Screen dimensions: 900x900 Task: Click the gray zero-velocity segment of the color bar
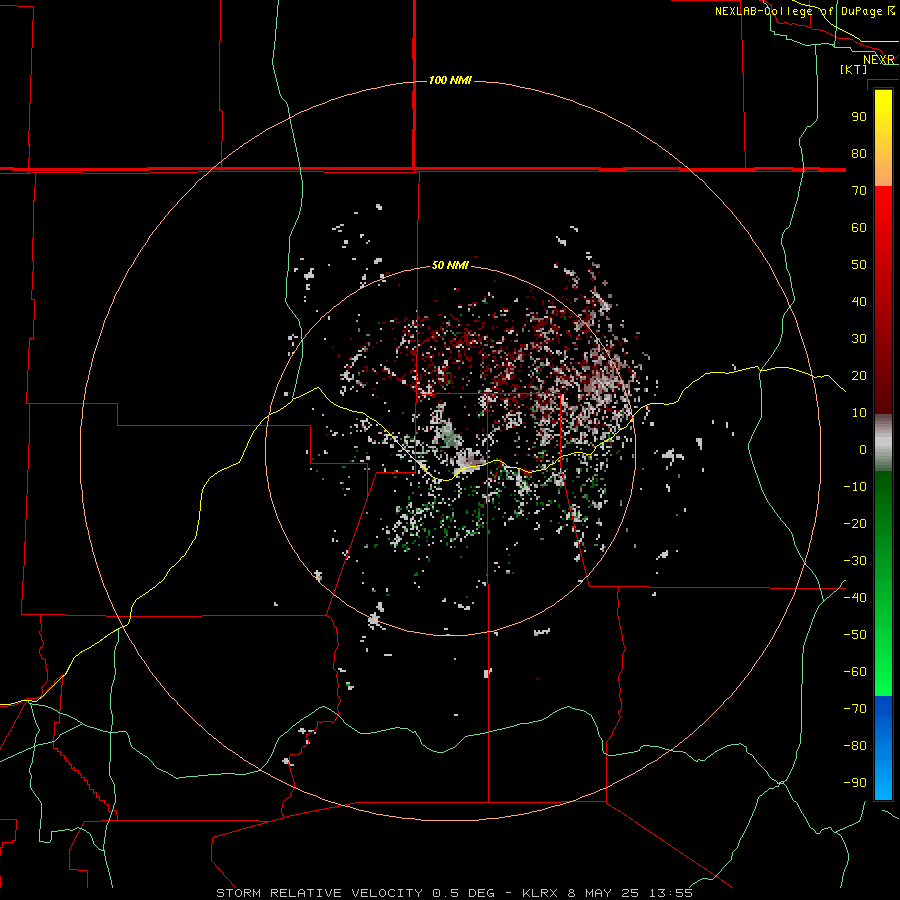click(883, 443)
